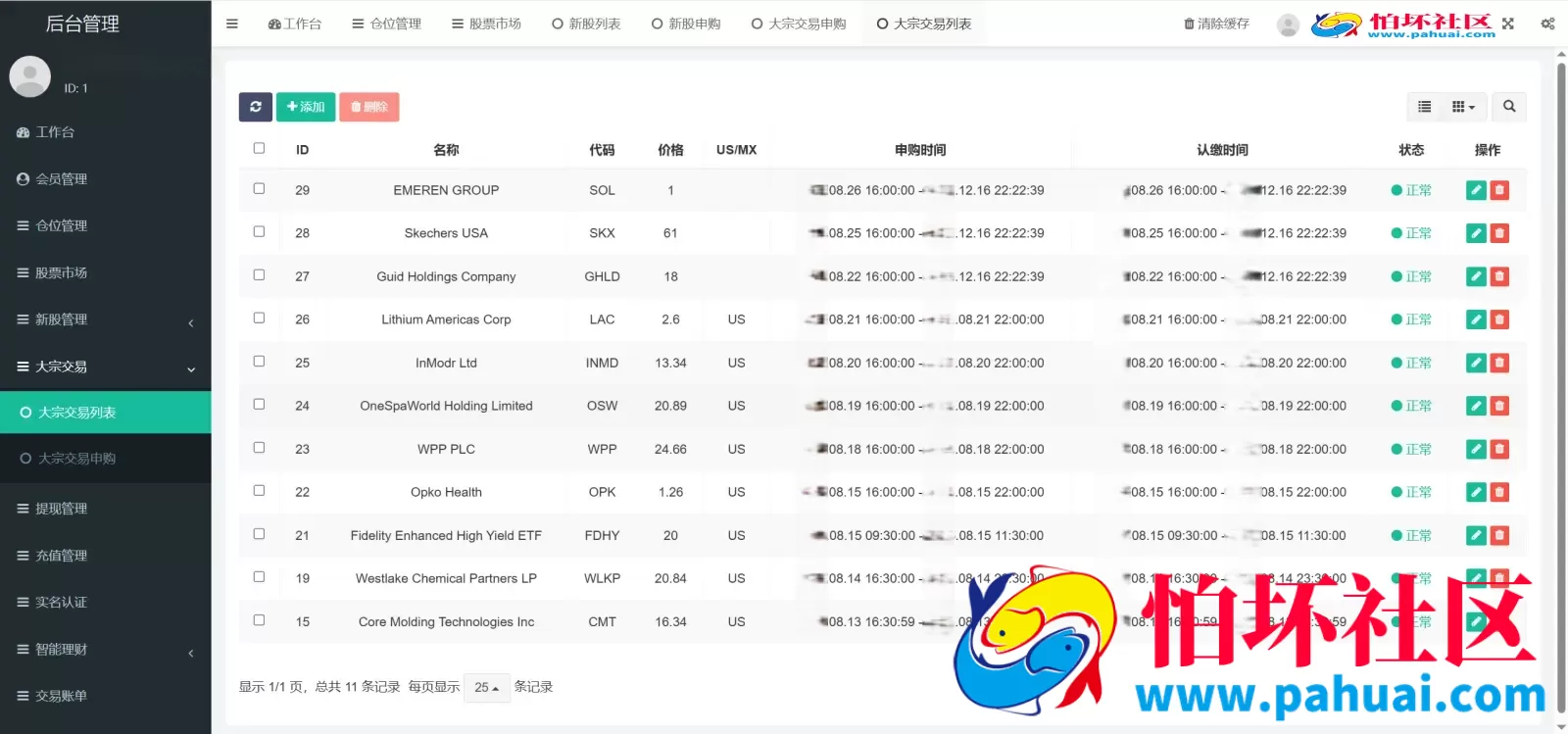Check the box for row ID 26
Screen dimensions: 1568x734
[x=259, y=318]
